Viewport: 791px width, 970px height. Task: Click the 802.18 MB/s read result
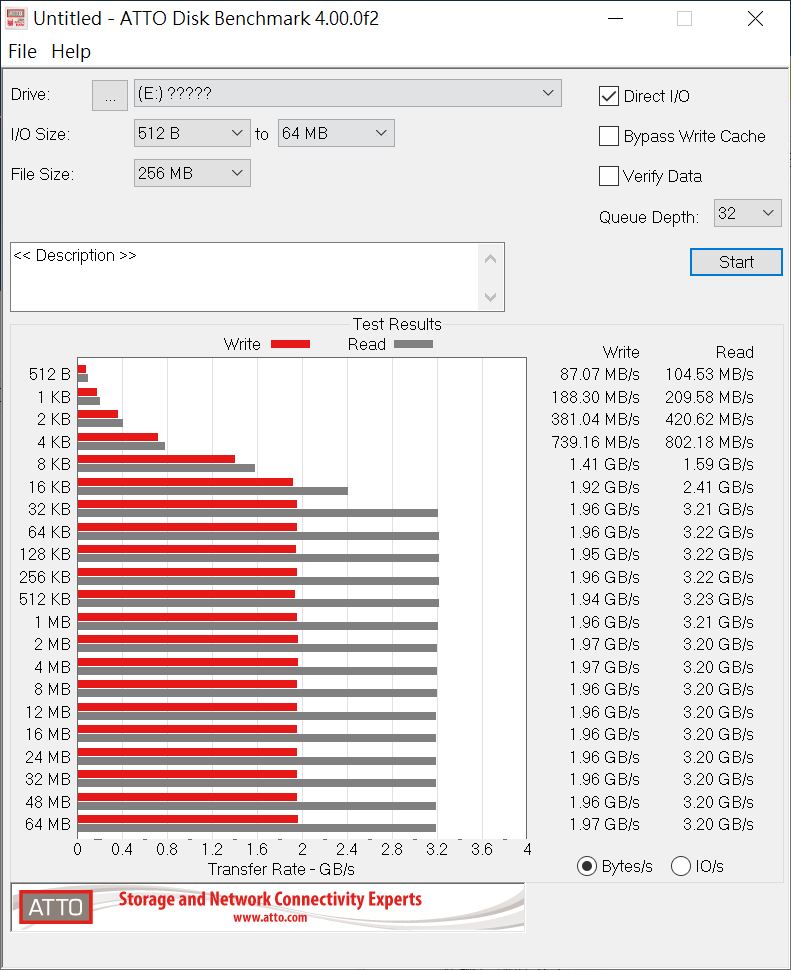[709, 442]
